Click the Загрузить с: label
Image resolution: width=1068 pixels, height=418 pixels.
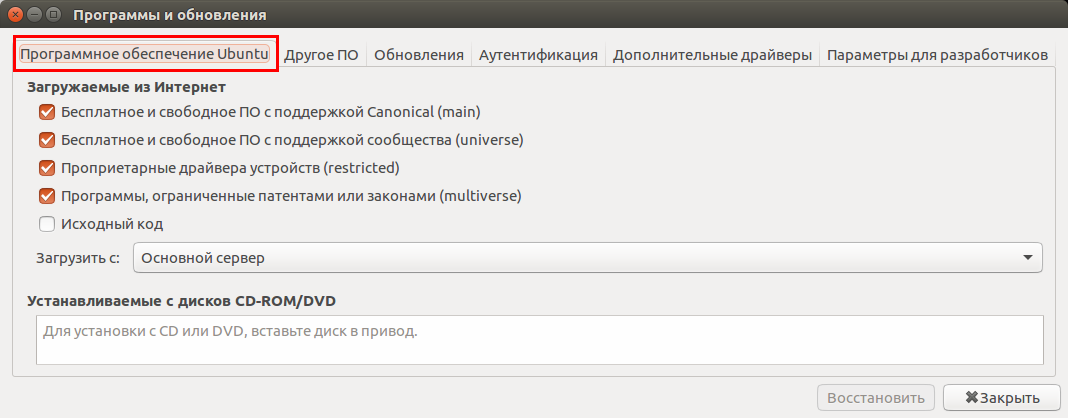pyautogui.click(x=78, y=258)
